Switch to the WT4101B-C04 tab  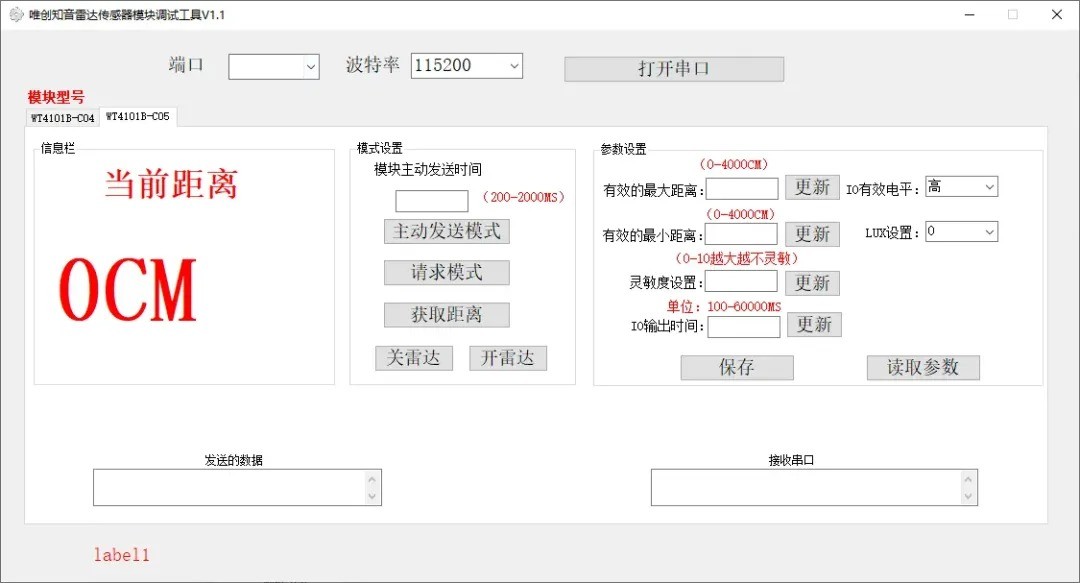pyautogui.click(x=63, y=118)
